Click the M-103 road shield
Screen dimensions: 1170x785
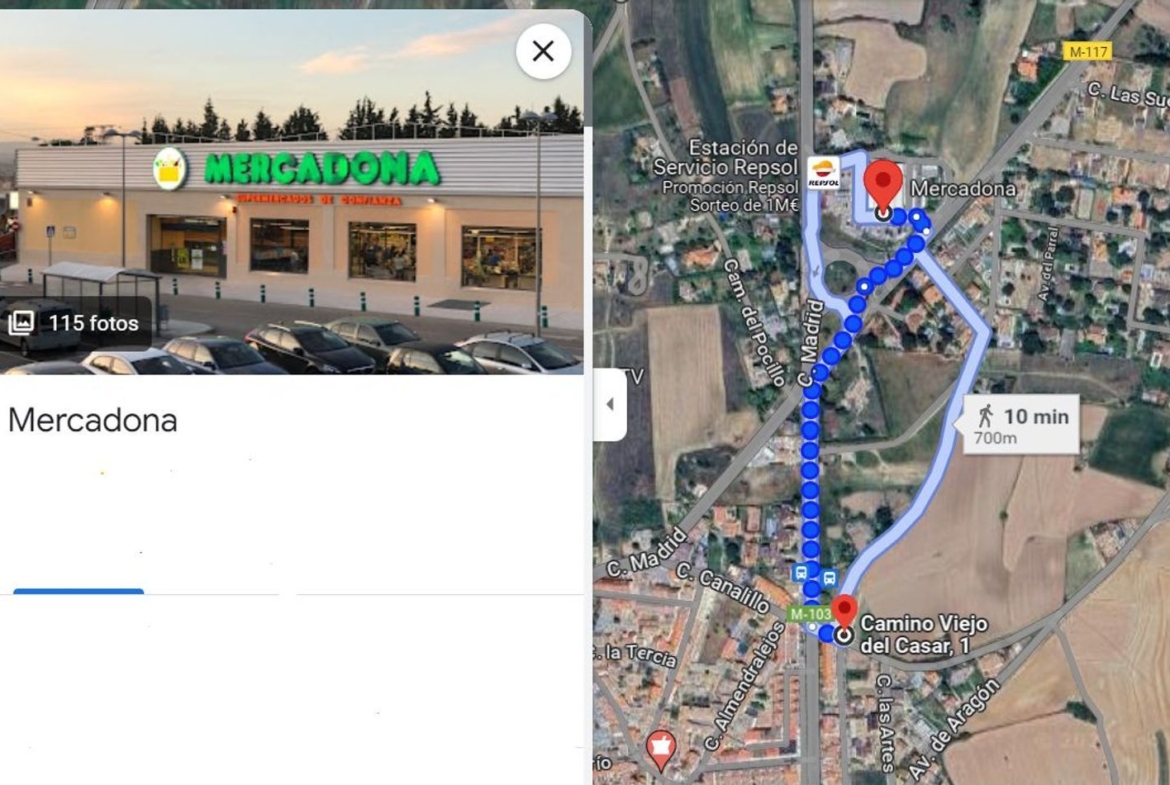pyautogui.click(x=810, y=613)
